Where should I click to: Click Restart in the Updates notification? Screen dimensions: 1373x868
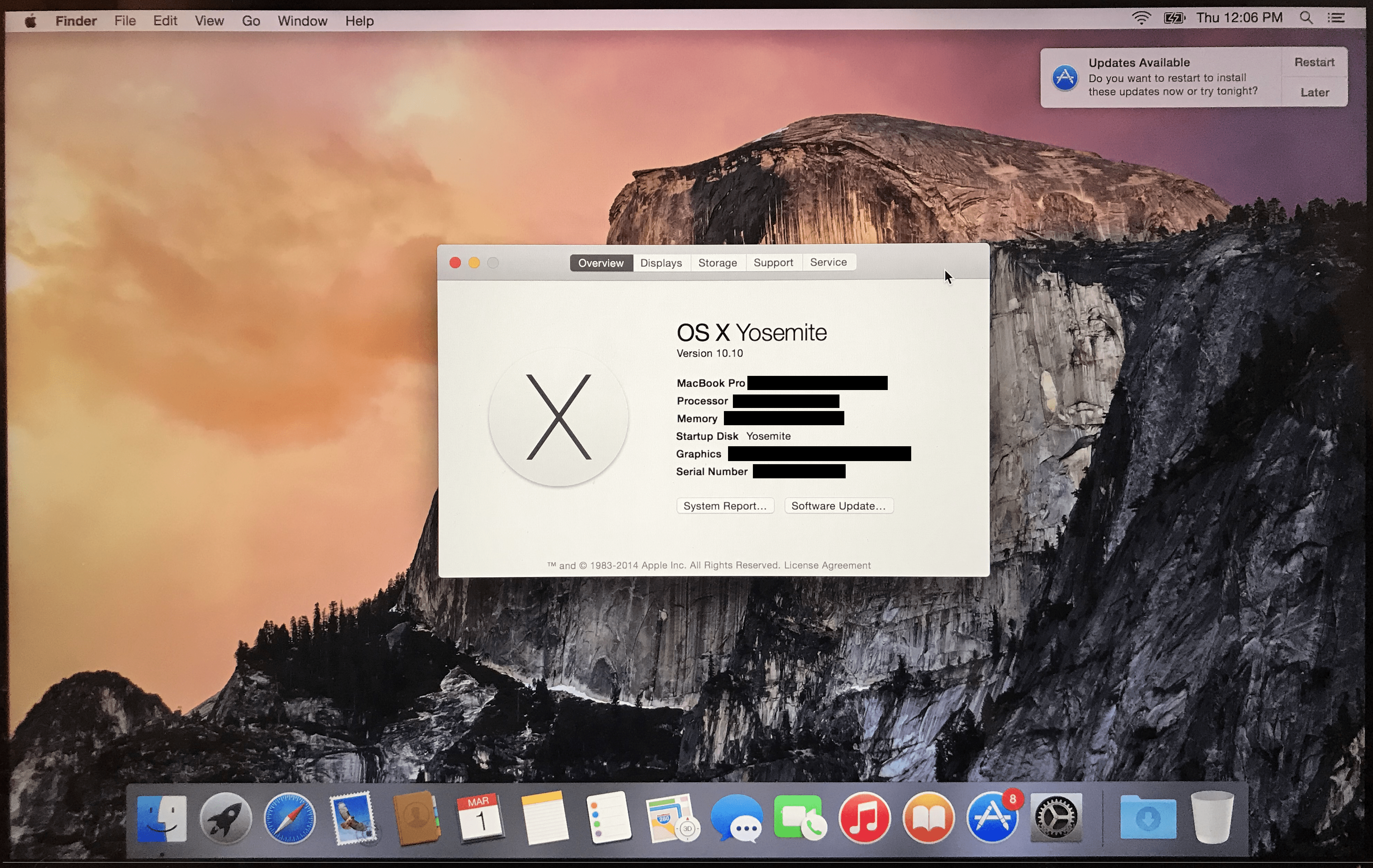[x=1314, y=62]
